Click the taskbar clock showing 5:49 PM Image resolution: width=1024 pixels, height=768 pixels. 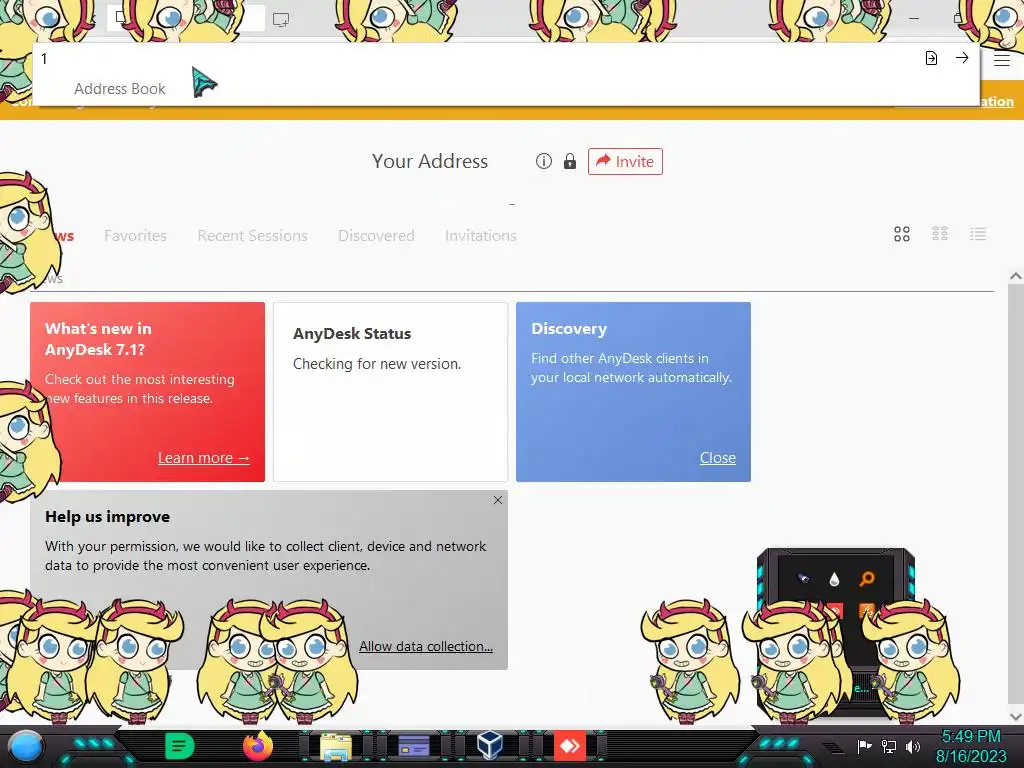[x=971, y=746]
